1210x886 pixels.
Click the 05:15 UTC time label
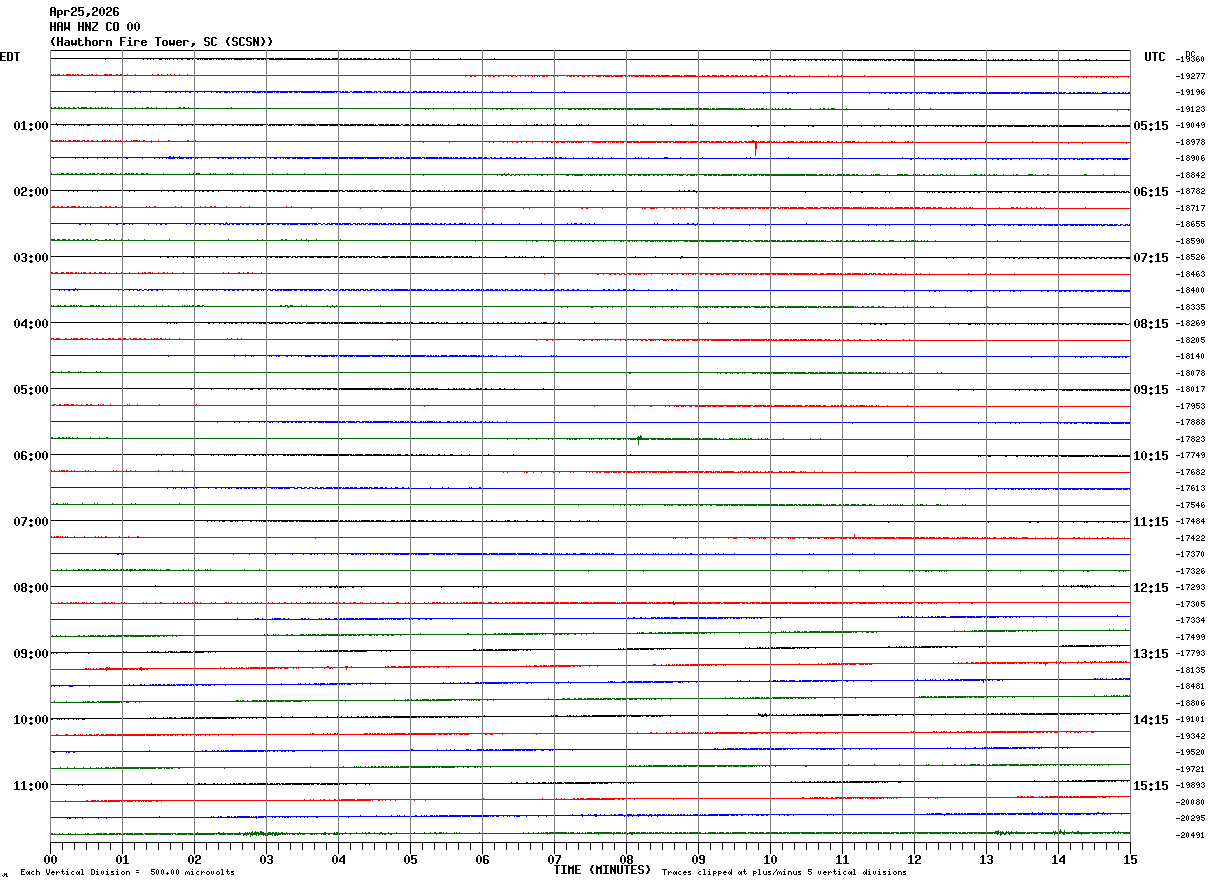[1150, 126]
